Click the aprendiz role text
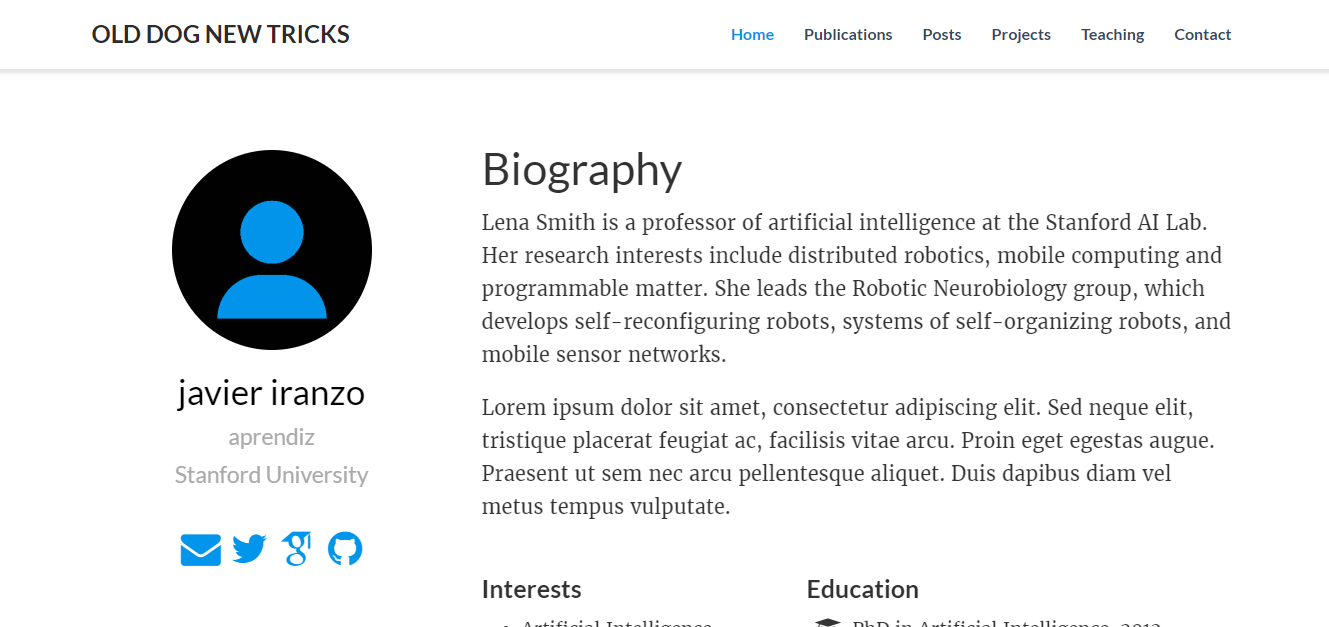 [x=272, y=438]
